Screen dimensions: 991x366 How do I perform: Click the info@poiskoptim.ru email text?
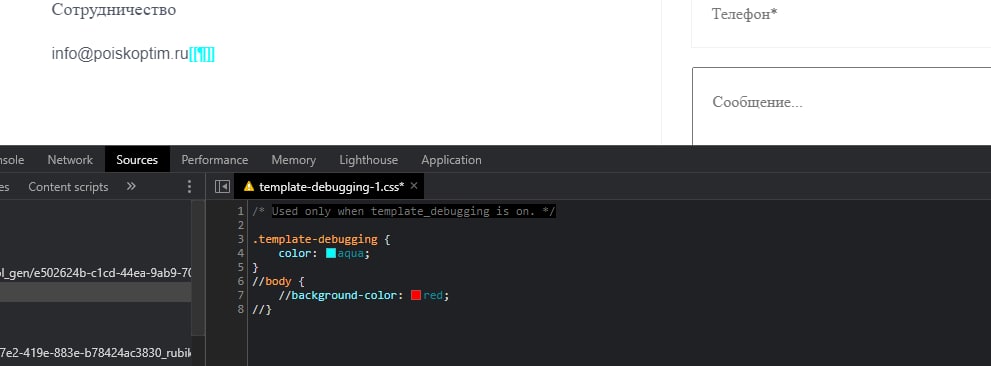120,54
